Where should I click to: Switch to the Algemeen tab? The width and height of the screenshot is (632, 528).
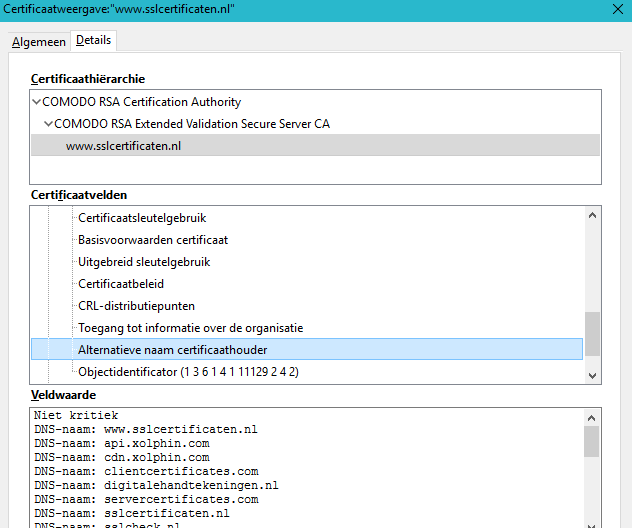[39, 42]
